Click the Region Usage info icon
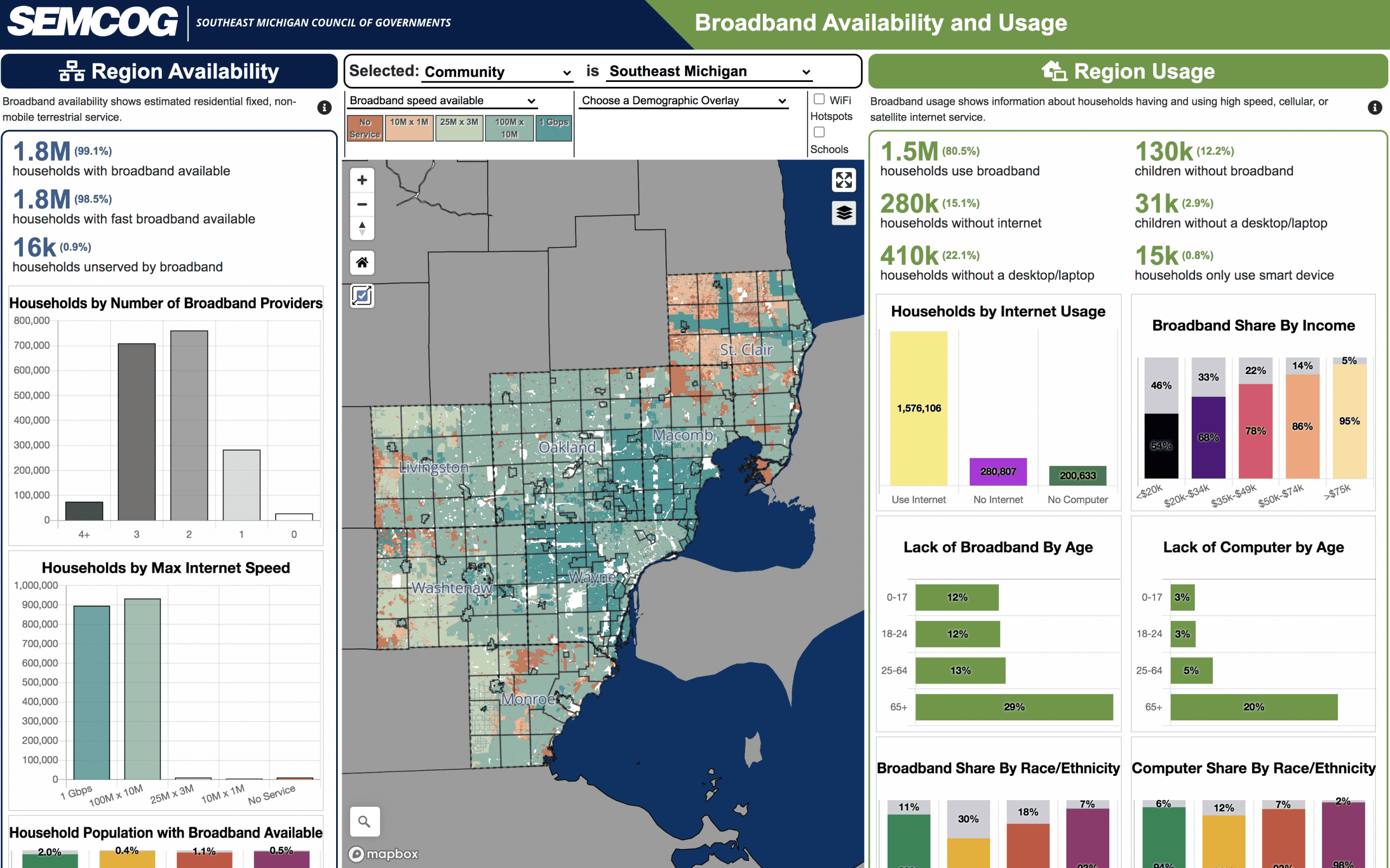The height and width of the screenshot is (868, 1390). 1376,107
